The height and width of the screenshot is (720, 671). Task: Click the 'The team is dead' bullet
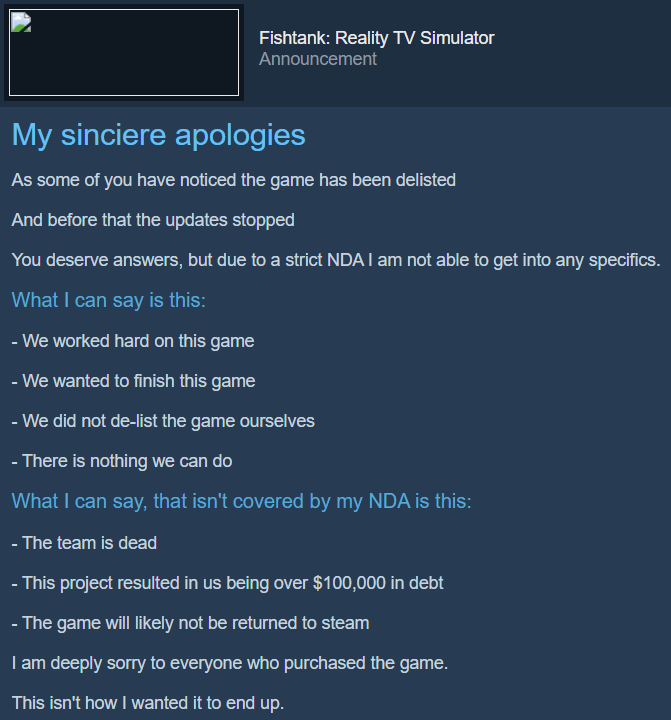tap(84, 543)
